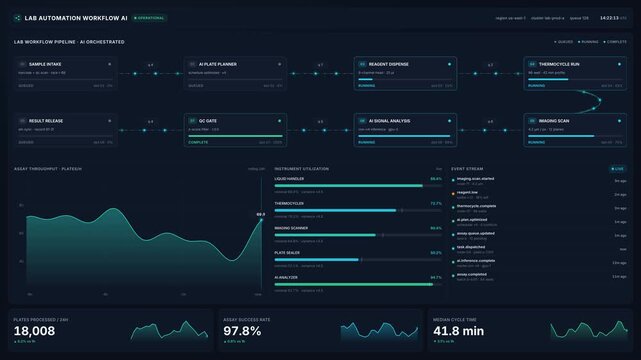Screen dimensions: 641x360
Task: Click the Plates Processed sparkline
Action: coord(169,331)
